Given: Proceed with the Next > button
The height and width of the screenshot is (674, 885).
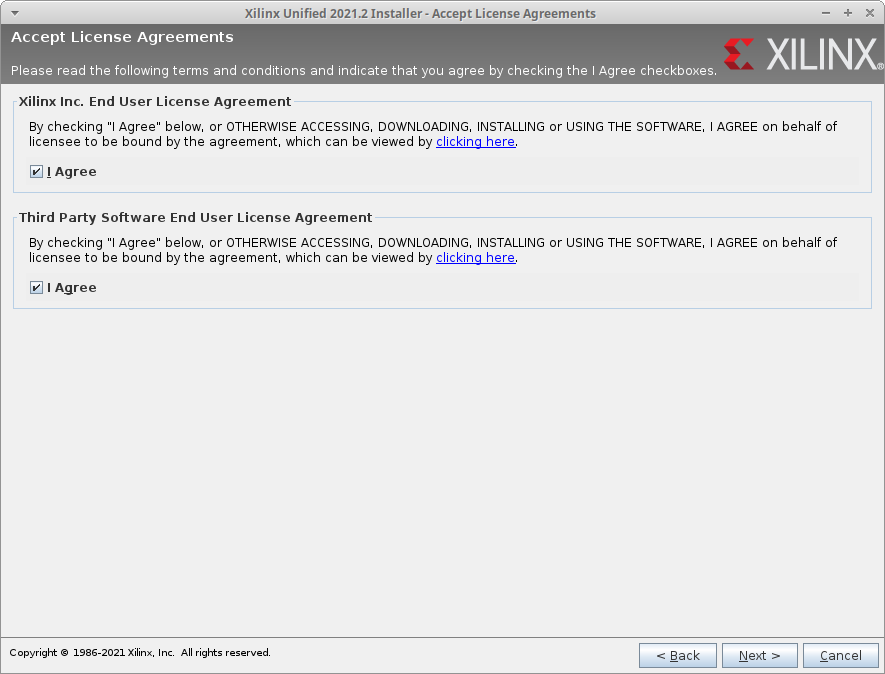Looking at the screenshot, I should click(x=759, y=656).
